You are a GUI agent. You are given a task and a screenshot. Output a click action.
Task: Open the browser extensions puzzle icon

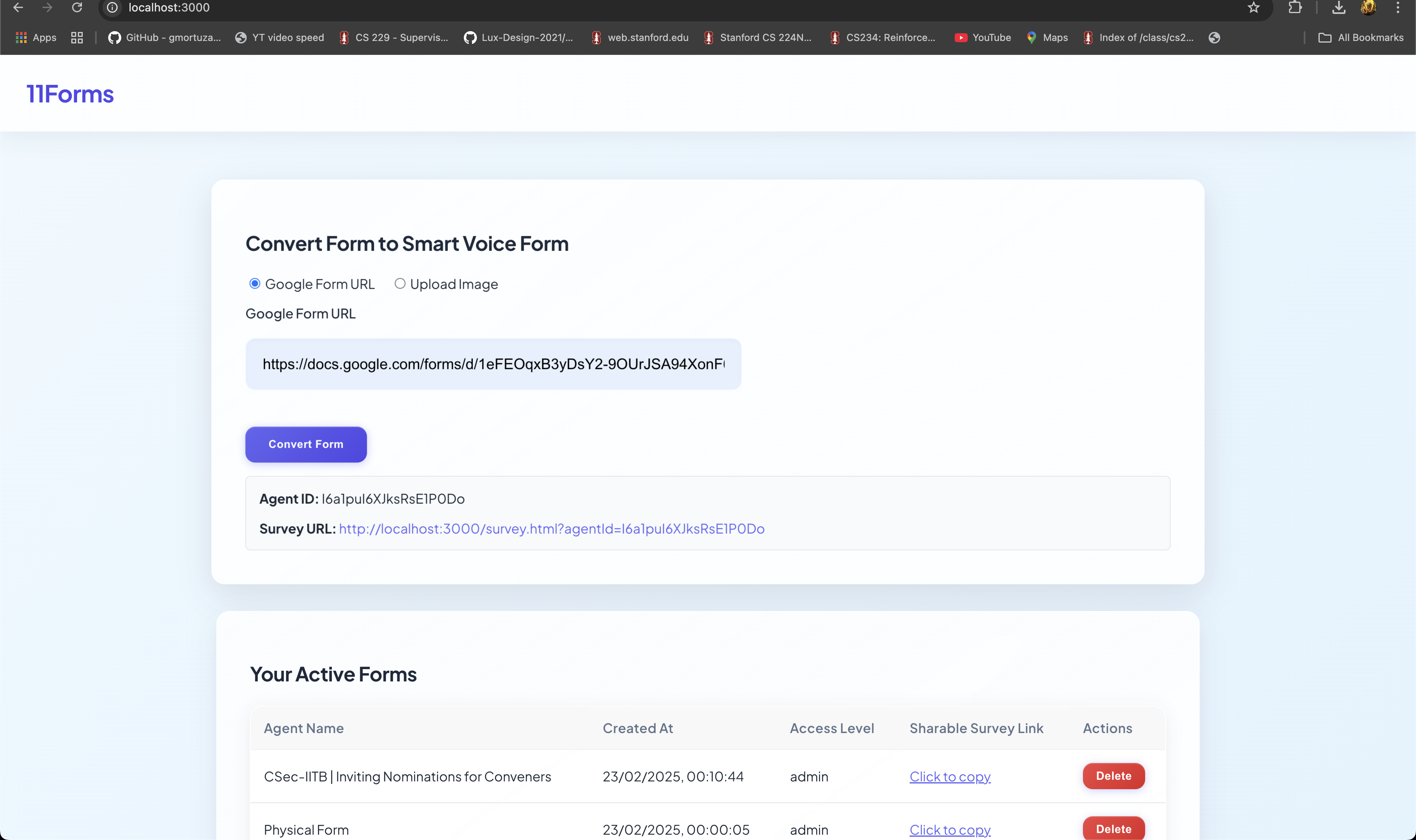(x=1294, y=7)
